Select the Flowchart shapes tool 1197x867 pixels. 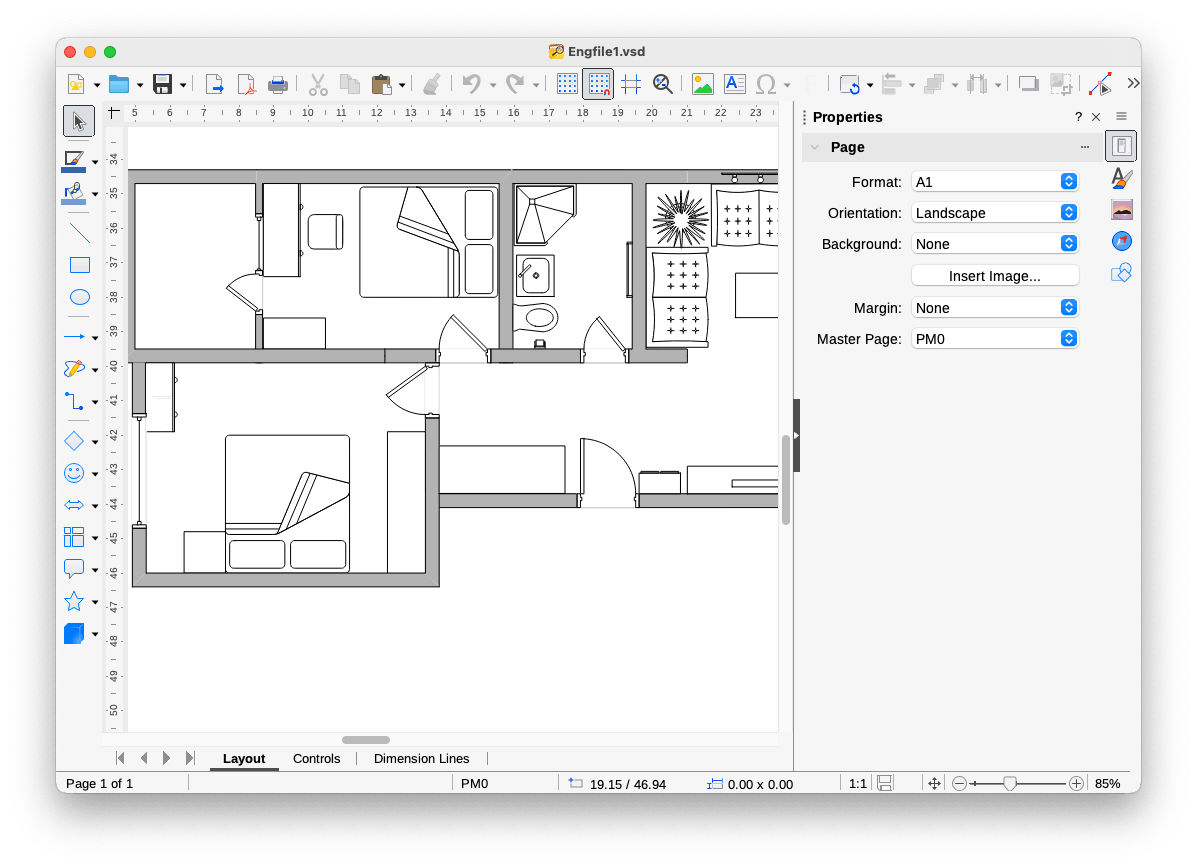point(75,537)
